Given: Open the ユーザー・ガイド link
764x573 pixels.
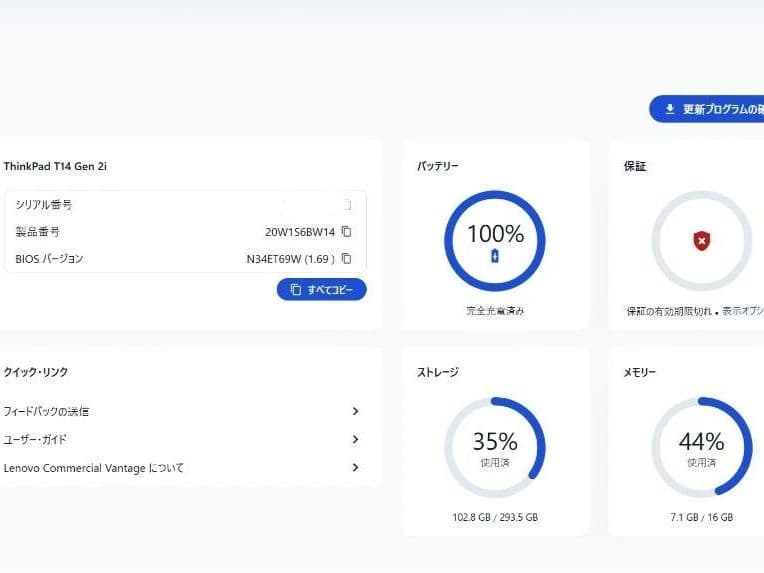Looking at the screenshot, I should [36, 439].
